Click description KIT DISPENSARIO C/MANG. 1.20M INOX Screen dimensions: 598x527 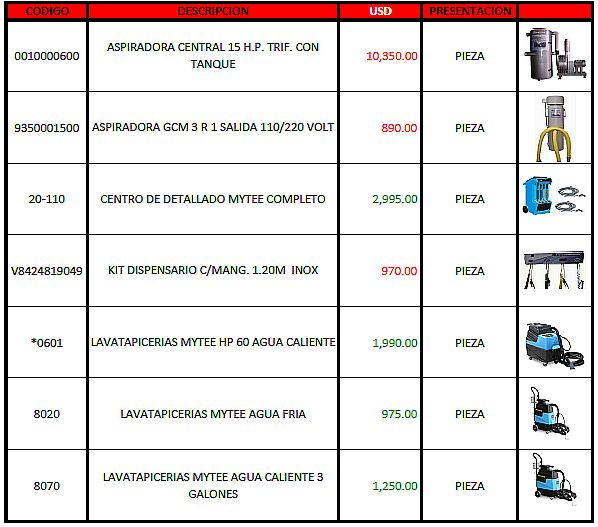point(213,270)
